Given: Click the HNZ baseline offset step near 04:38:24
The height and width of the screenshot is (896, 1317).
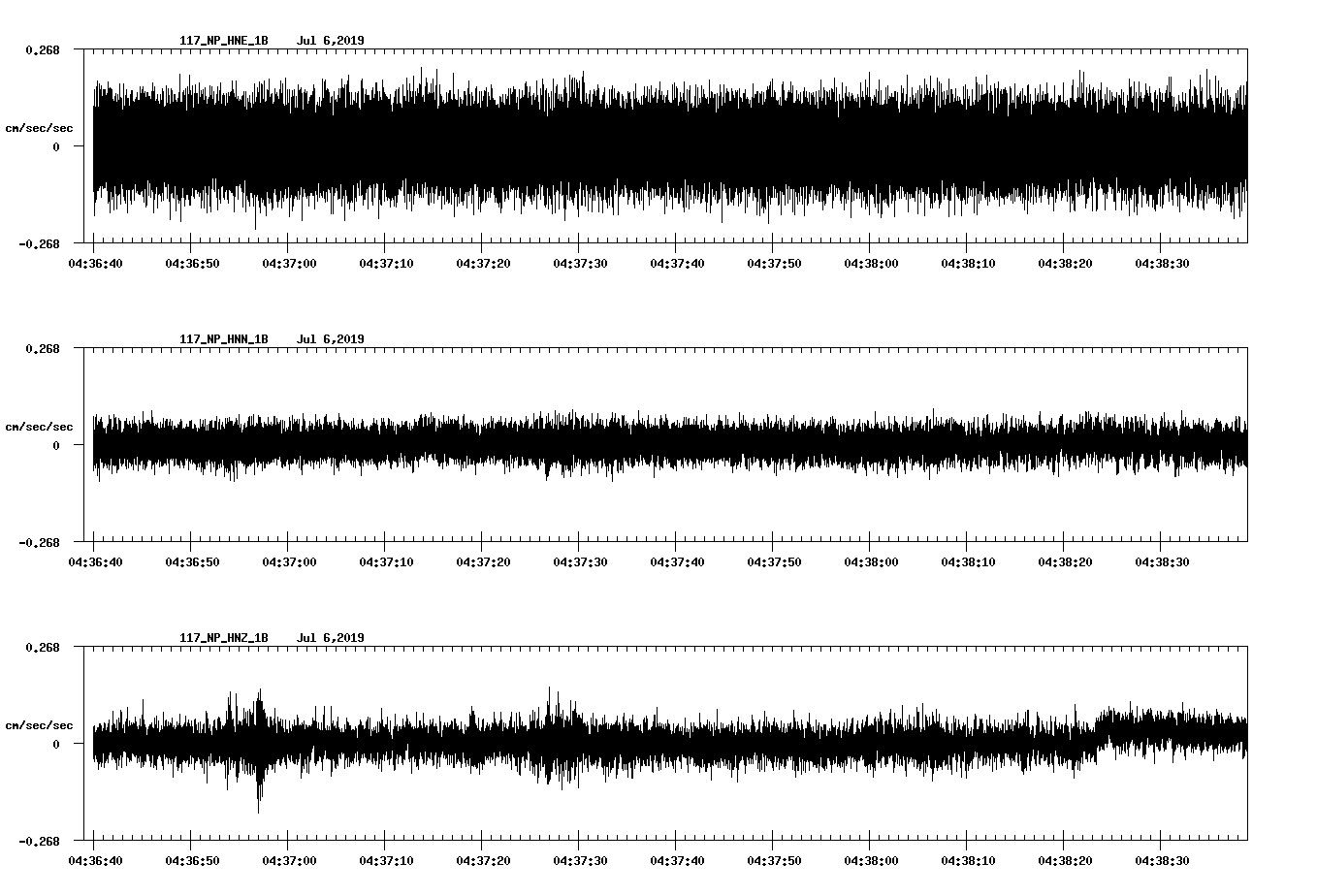Looking at the screenshot, I should [x=1100, y=727].
